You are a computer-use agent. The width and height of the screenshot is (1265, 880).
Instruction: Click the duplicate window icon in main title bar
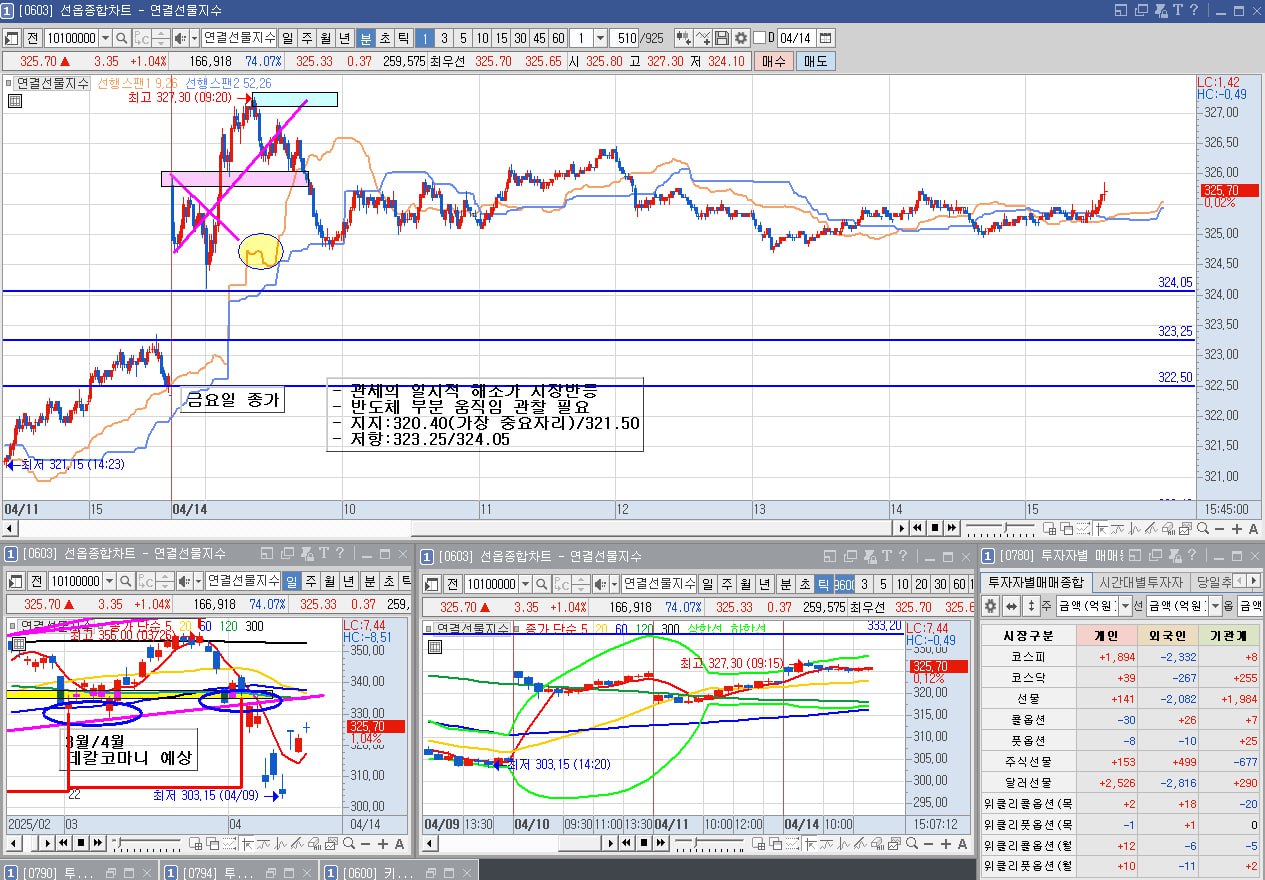point(1141,10)
